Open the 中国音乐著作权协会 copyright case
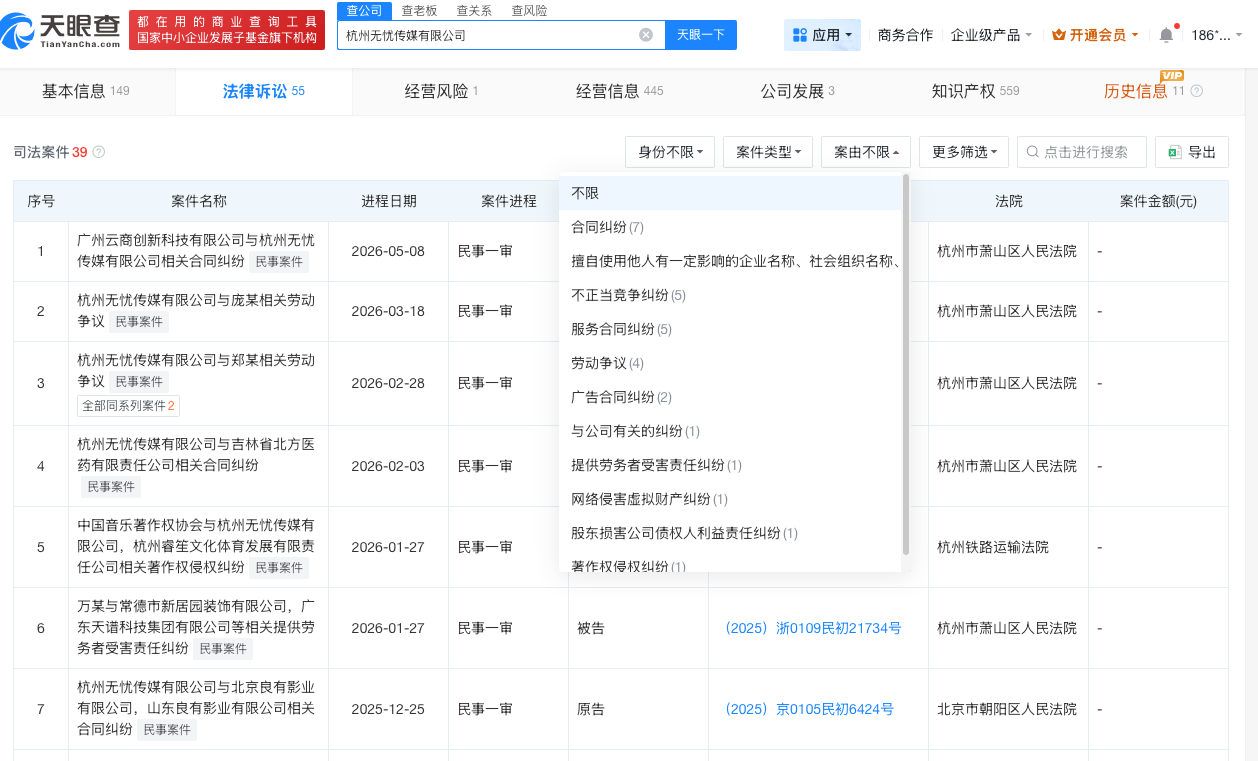1258x761 pixels. (196, 546)
